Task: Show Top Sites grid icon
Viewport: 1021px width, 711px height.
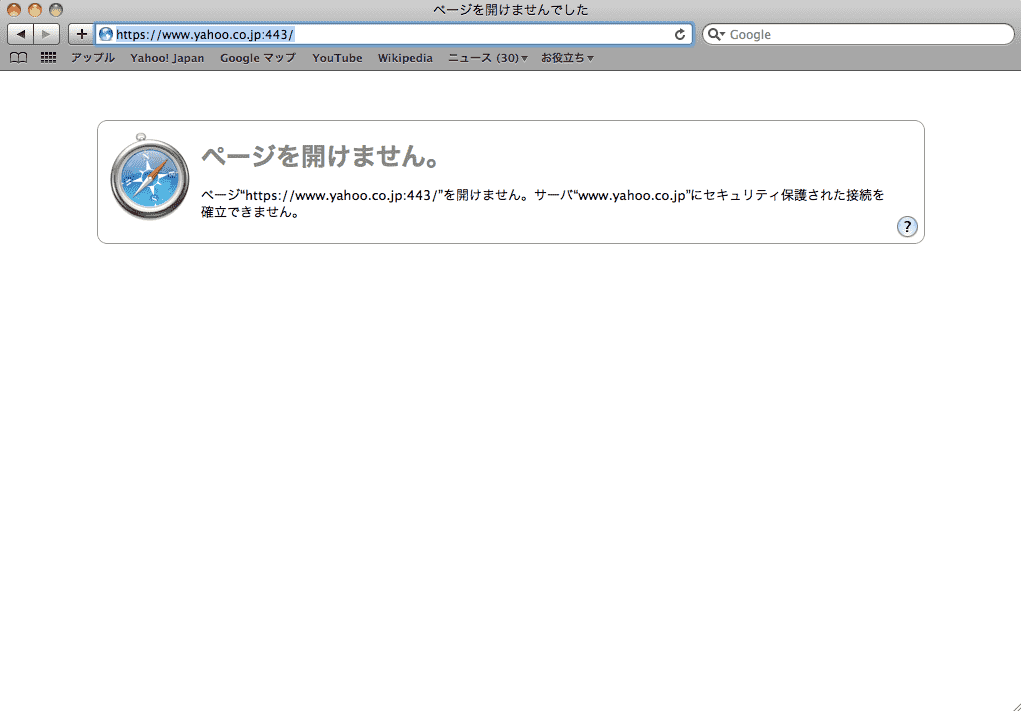Action: (x=48, y=58)
